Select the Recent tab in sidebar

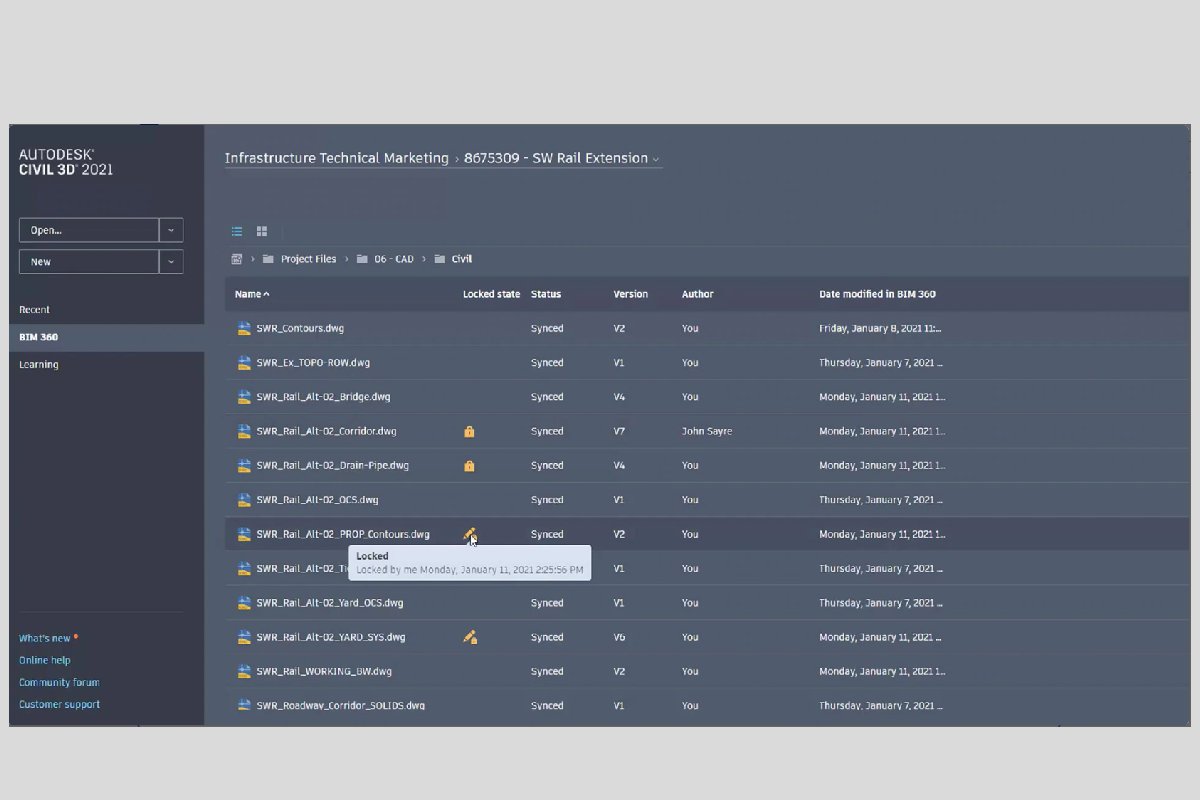click(x=34, y=310)
